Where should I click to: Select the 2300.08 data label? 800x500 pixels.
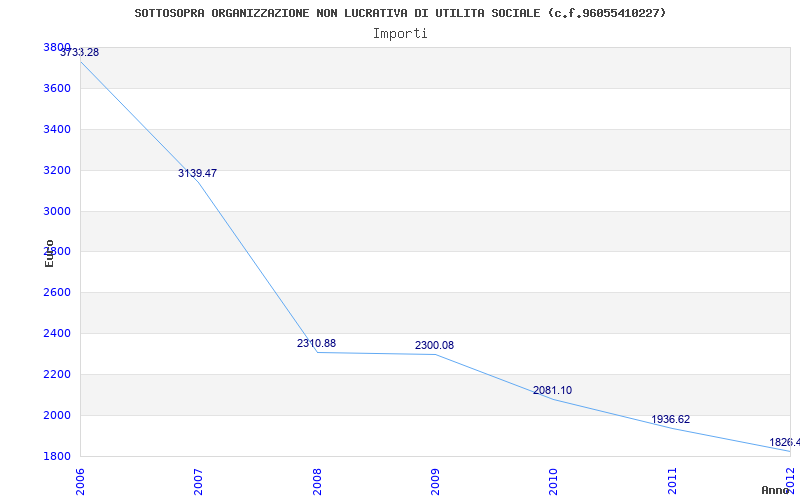coord(434,345)
